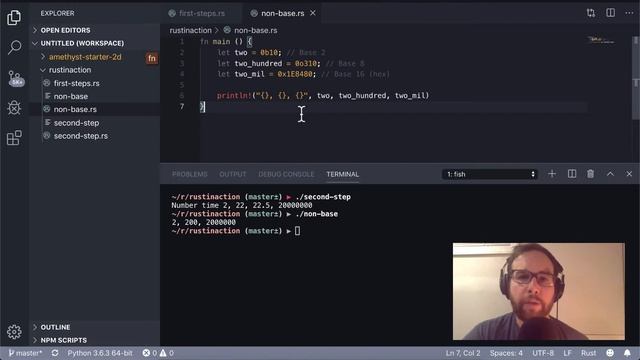Open the feedback smiley in status bar
This screenshot has height=360, width=640.
coord(610,353)
